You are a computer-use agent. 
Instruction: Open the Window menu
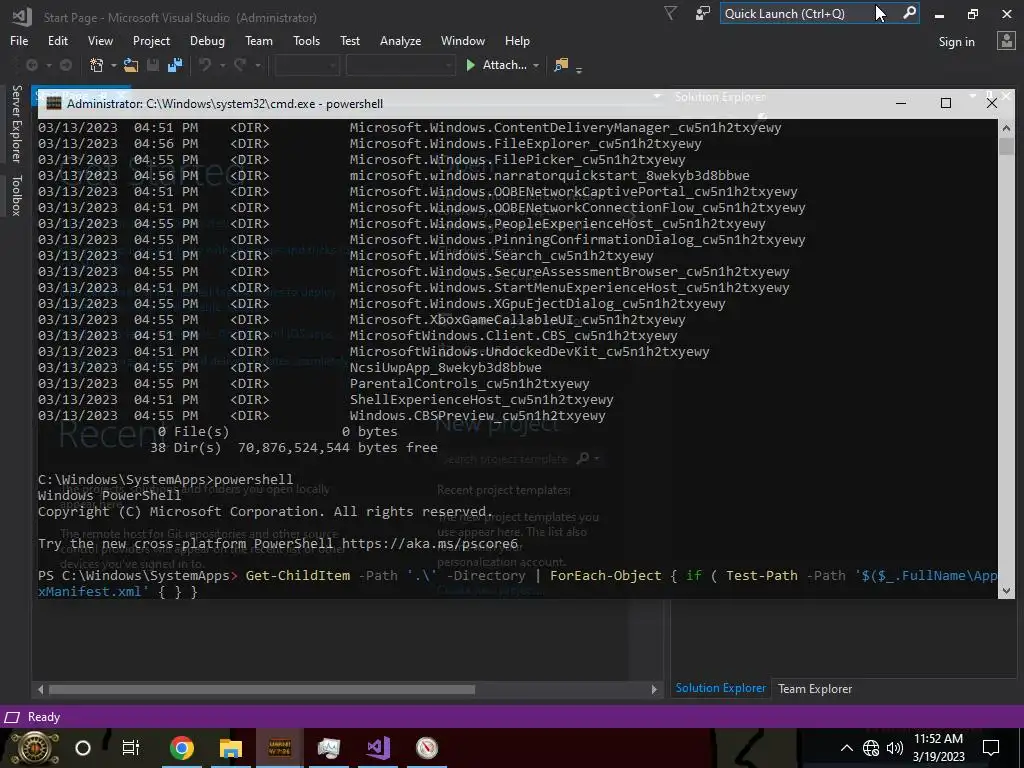point(462,40)
